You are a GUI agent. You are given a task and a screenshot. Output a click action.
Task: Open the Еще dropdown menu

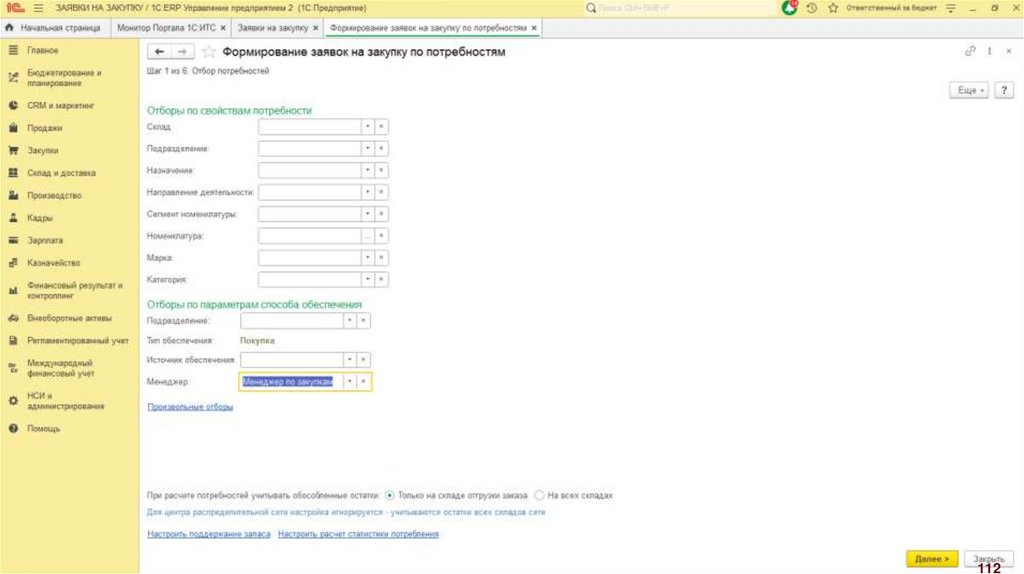coord(969,90)
